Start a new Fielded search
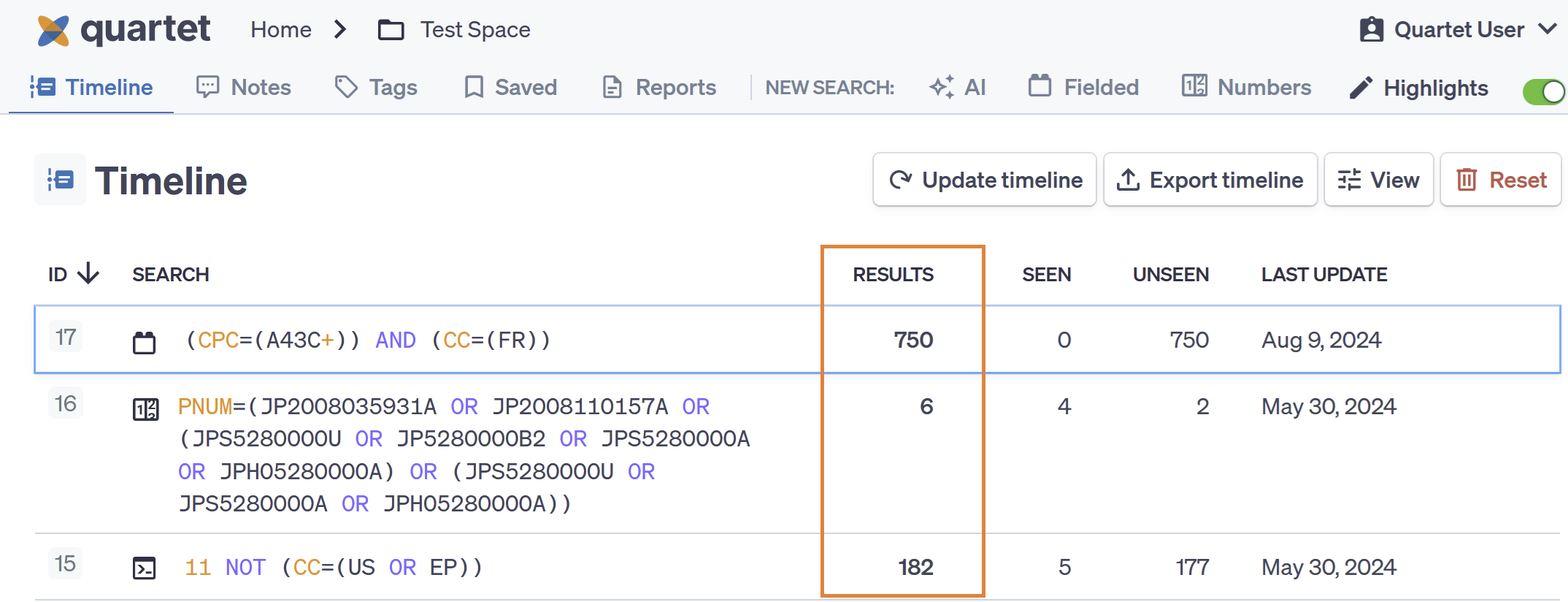This screenshot has width=1568, height=602. [x=1084, y=88]
